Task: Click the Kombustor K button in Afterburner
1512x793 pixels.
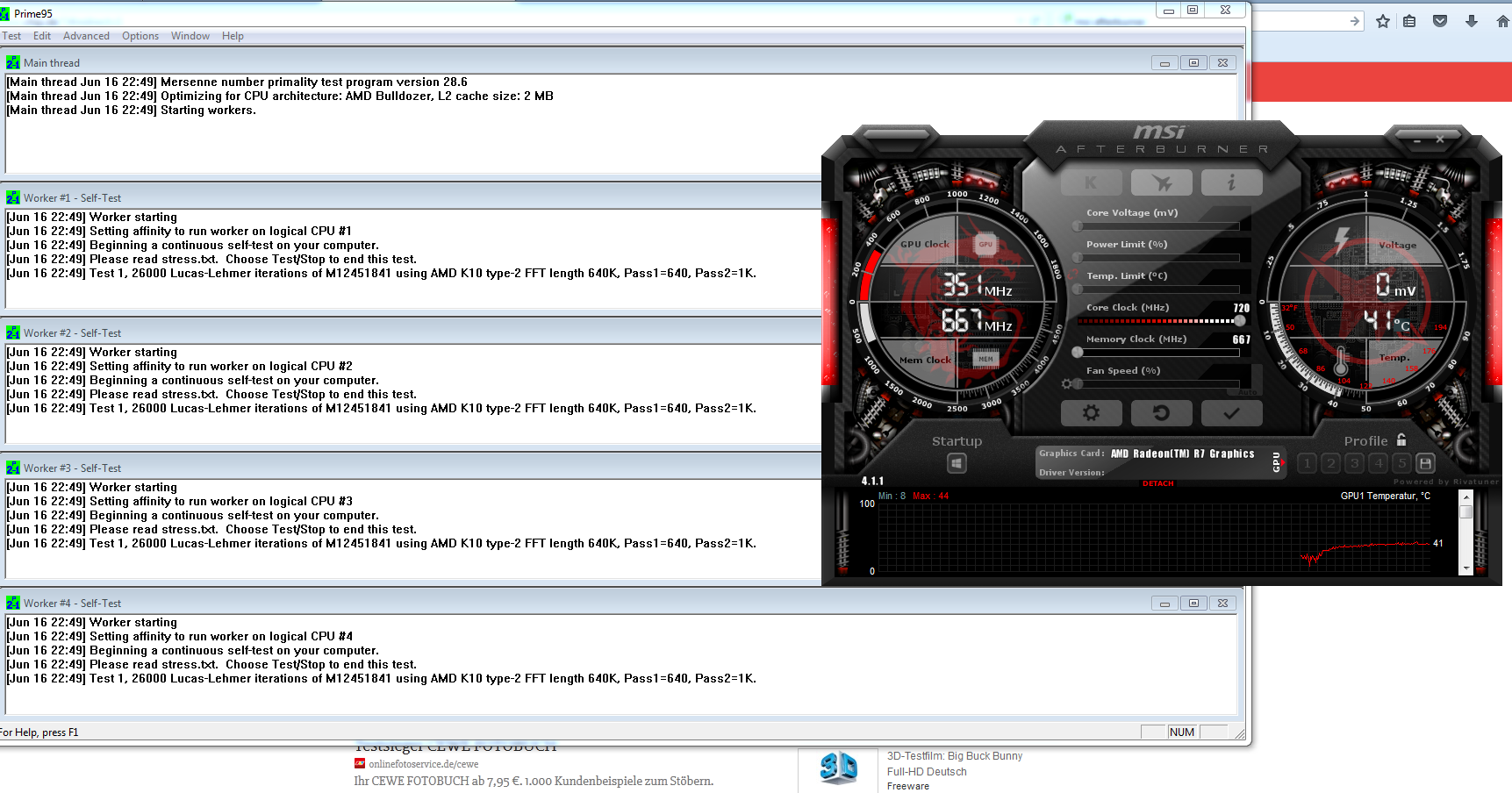Action: tap(1091, 182)
